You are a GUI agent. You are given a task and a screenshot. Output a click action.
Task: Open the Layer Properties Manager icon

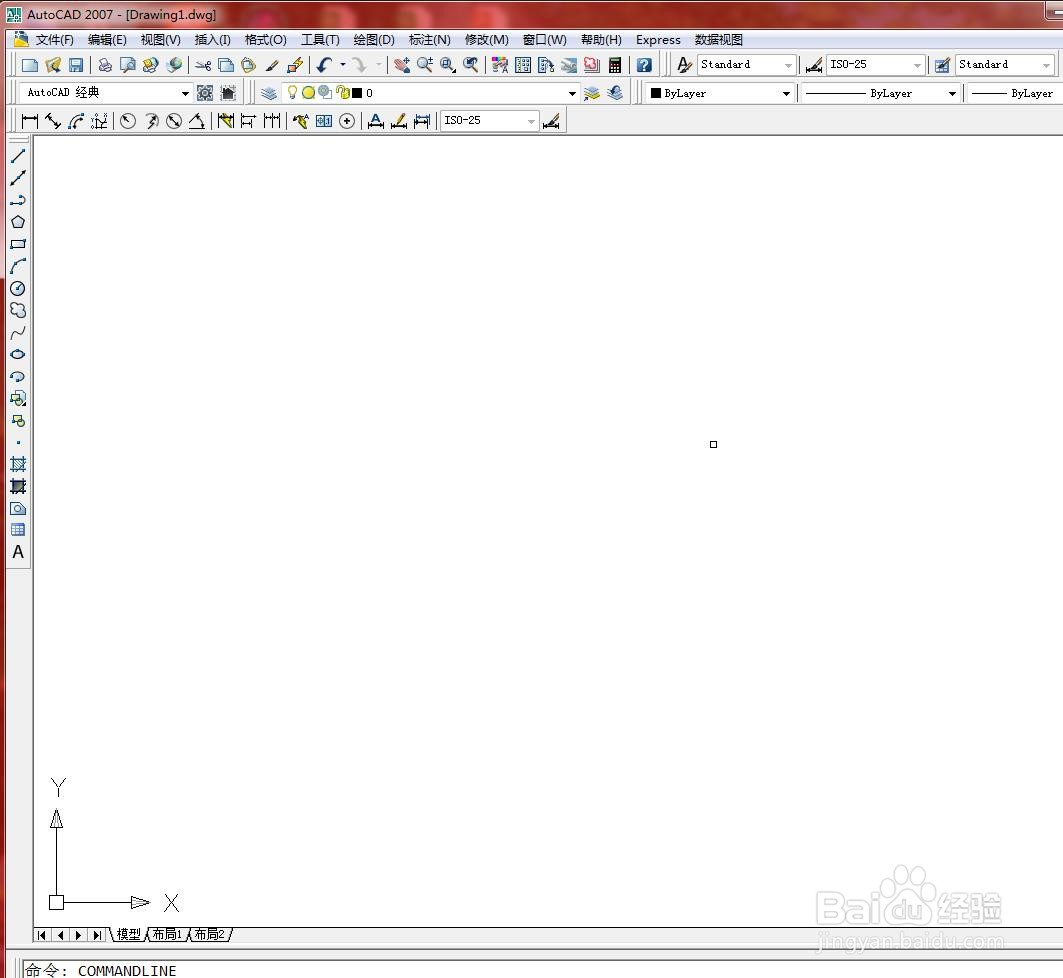pyautogui.click(x=268, y=93)
